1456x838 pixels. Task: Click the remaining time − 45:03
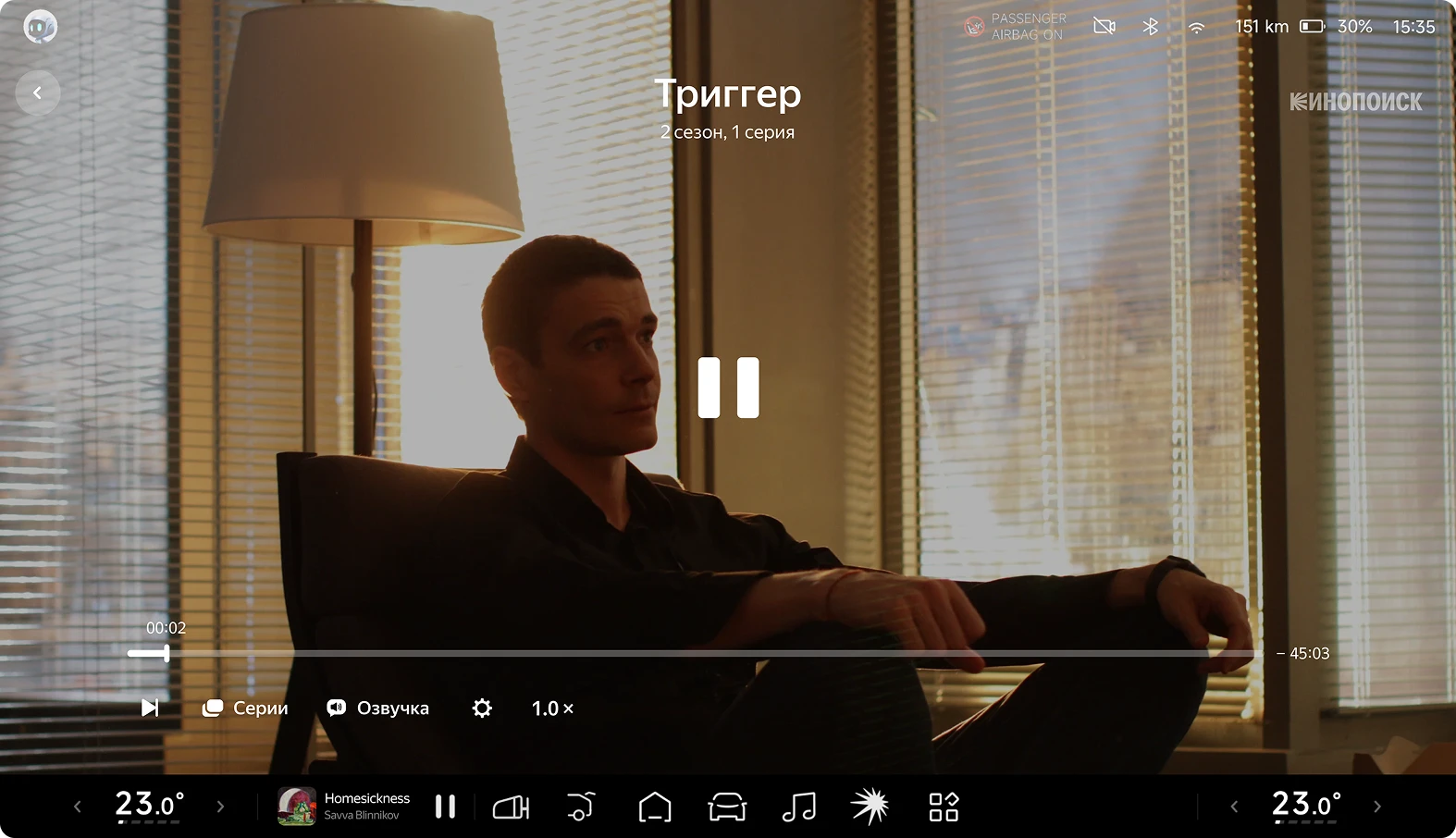[1302, 653]
